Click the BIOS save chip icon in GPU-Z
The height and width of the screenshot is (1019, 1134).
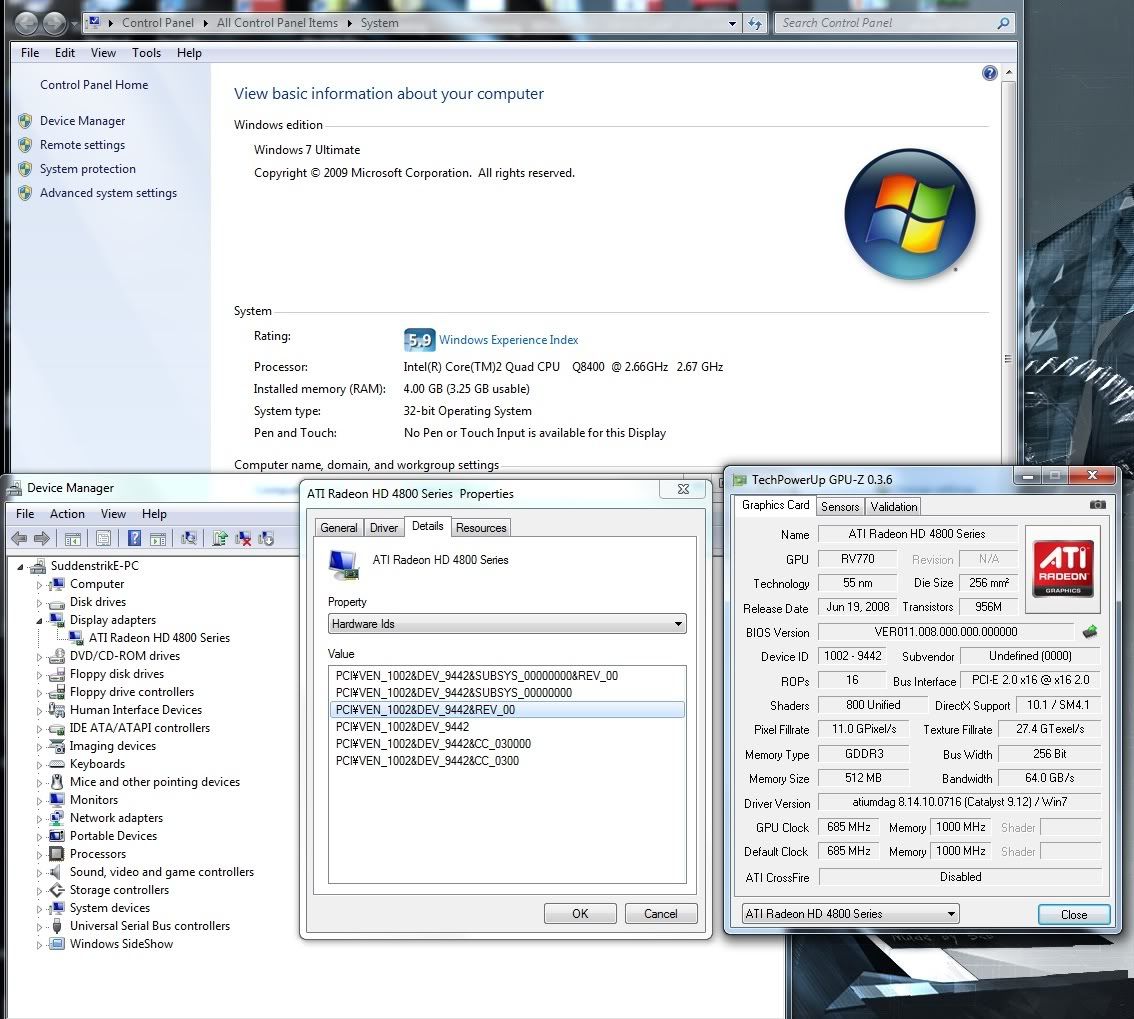coord(1090,632)
